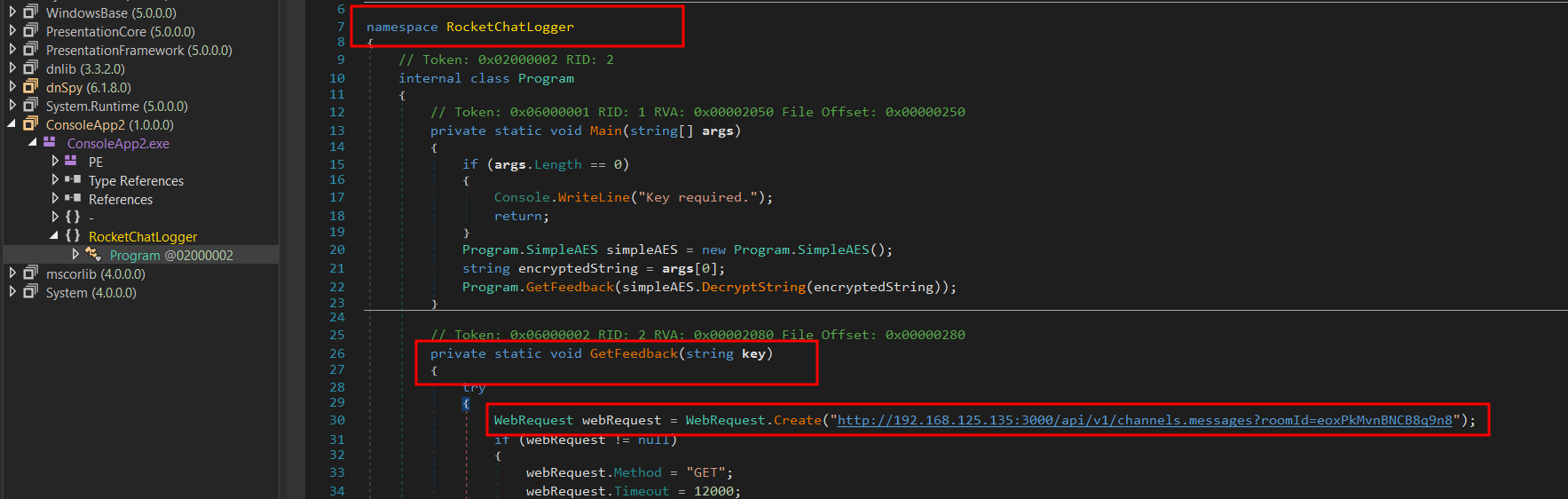Select WindowsBase (5.0.0.0) in the tree
This screenshot has width=1568, height=499.
[111, 13]
